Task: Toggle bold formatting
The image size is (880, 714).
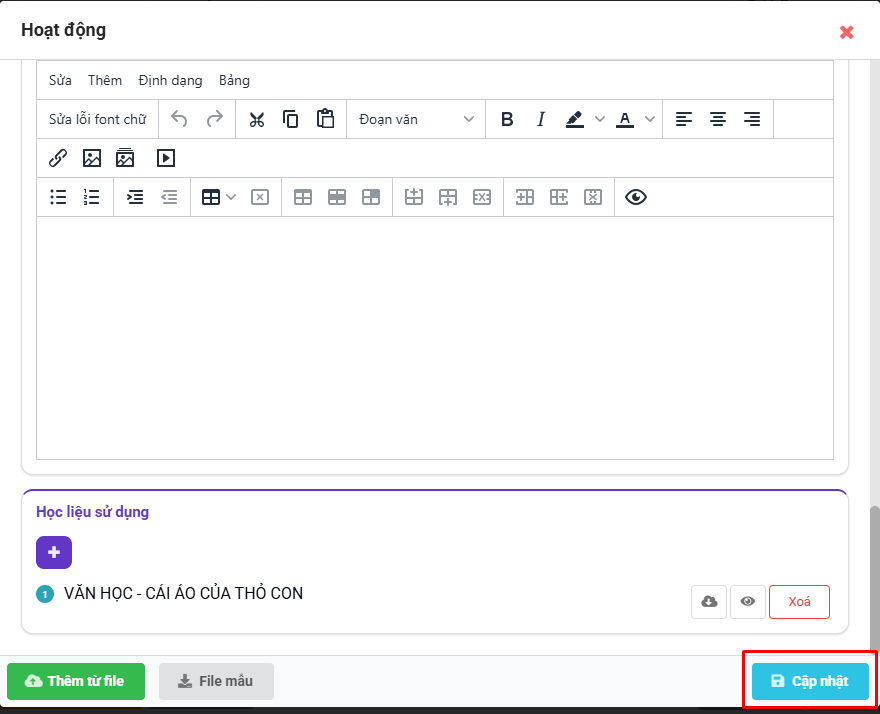Action: coord(507,119)
